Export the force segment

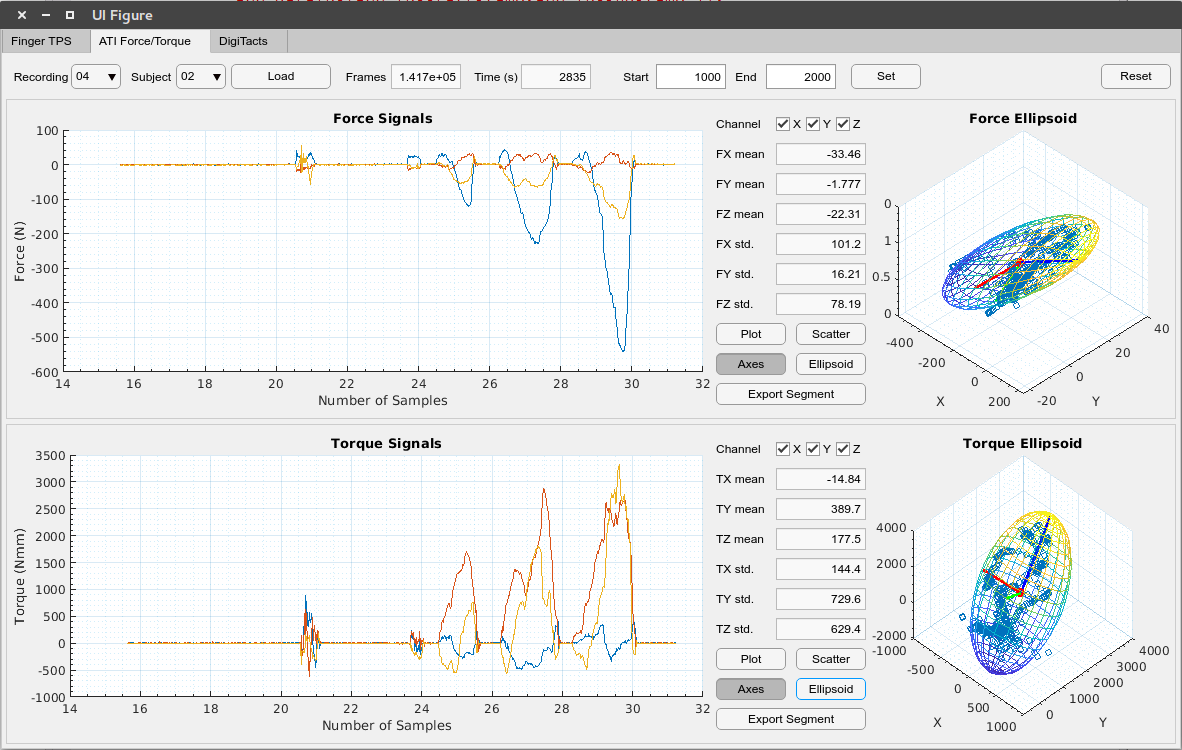point(790,393)
